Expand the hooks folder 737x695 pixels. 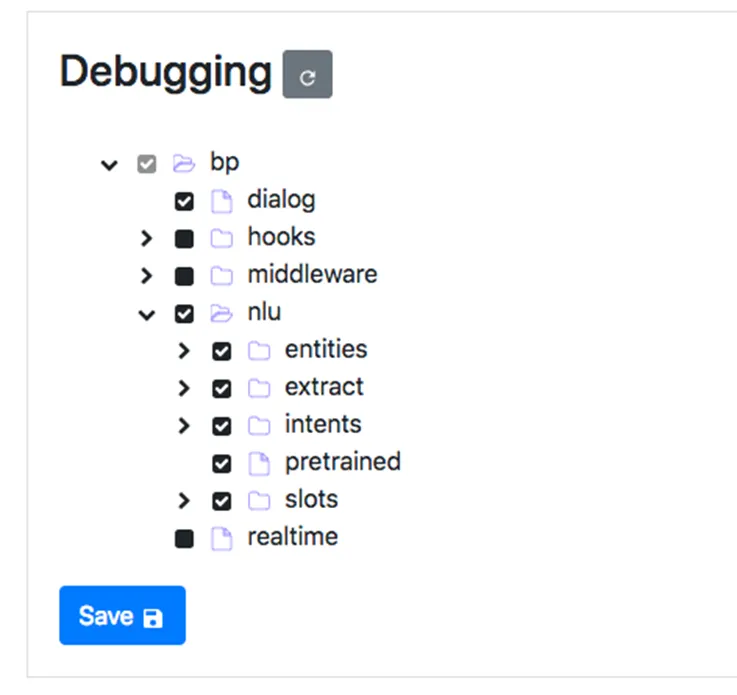147,239
